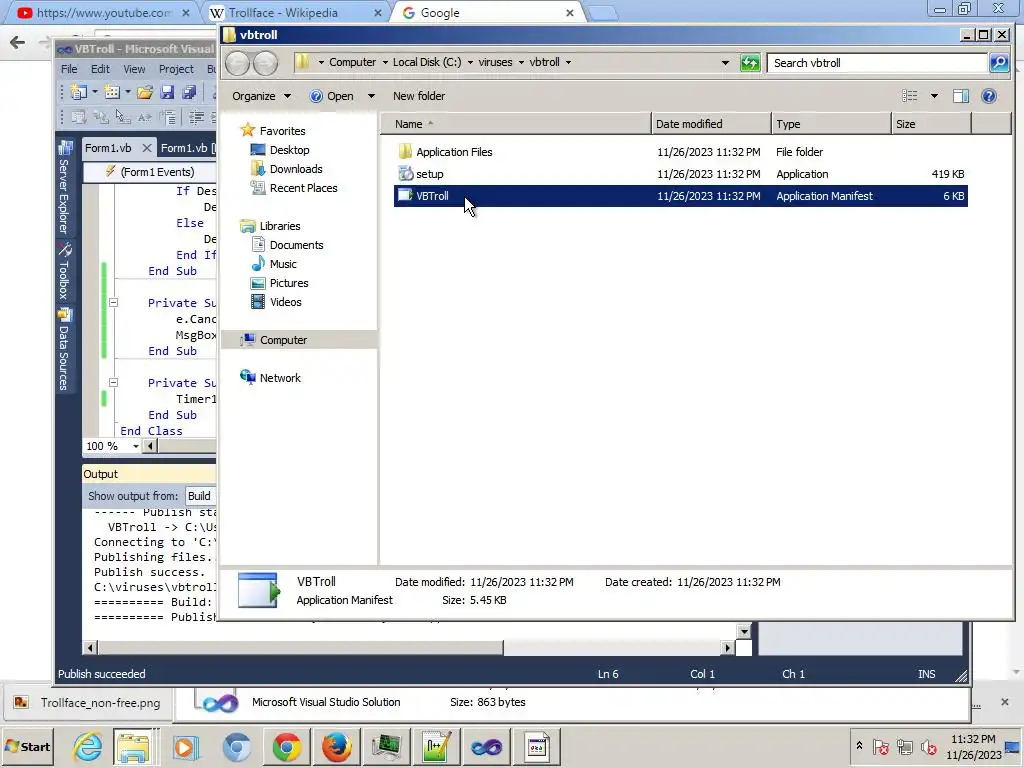Open Explorer help question-mark icon

989,96
